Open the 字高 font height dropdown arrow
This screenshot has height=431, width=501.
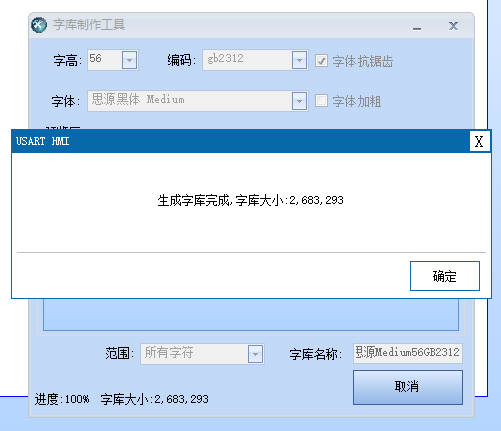pos(130,60)
